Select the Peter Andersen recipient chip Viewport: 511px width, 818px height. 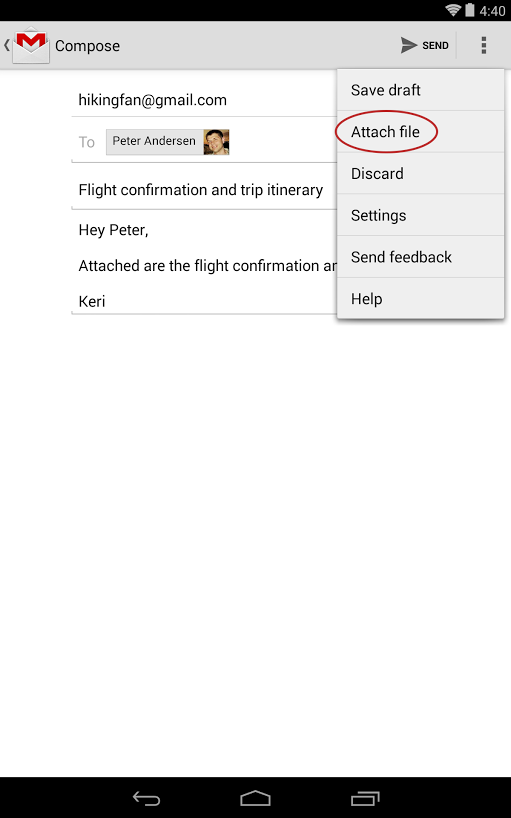[x=167, y=142]
